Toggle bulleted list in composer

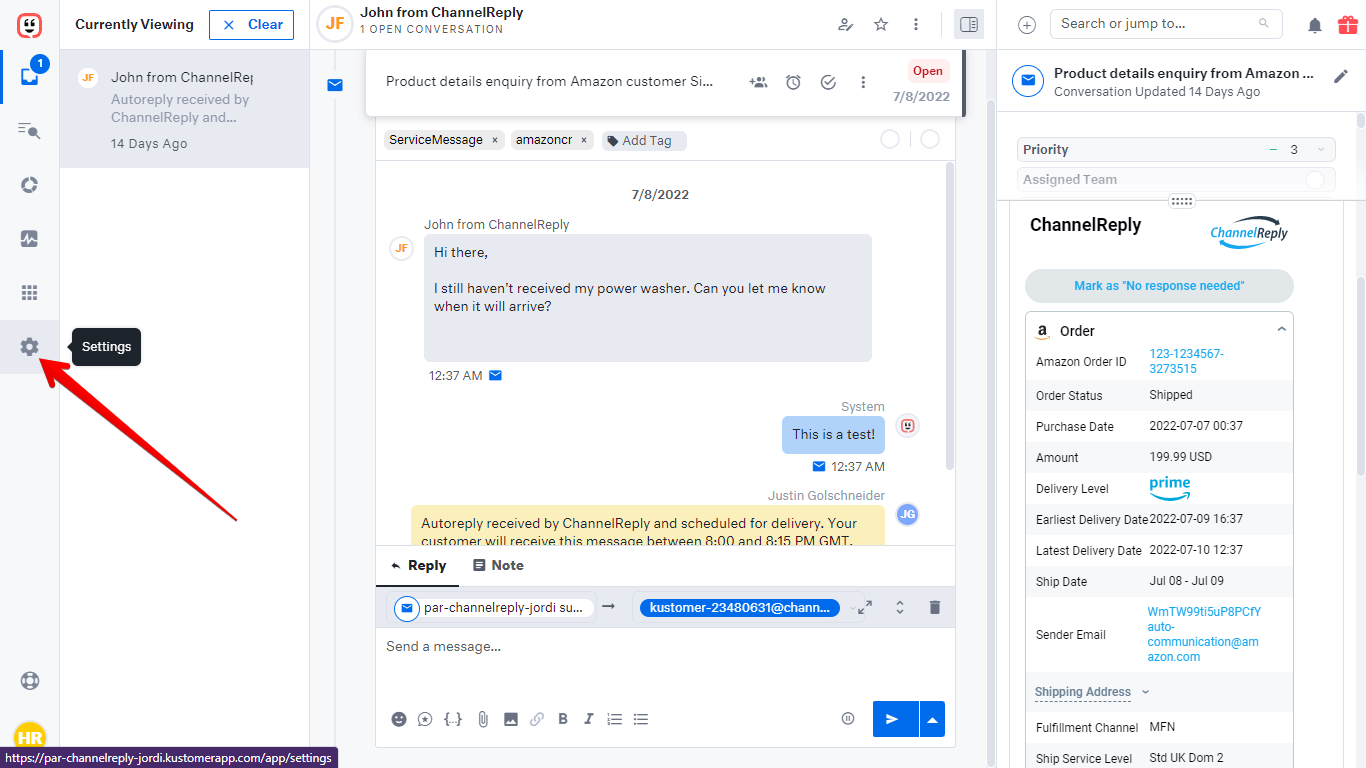(641, 719)
